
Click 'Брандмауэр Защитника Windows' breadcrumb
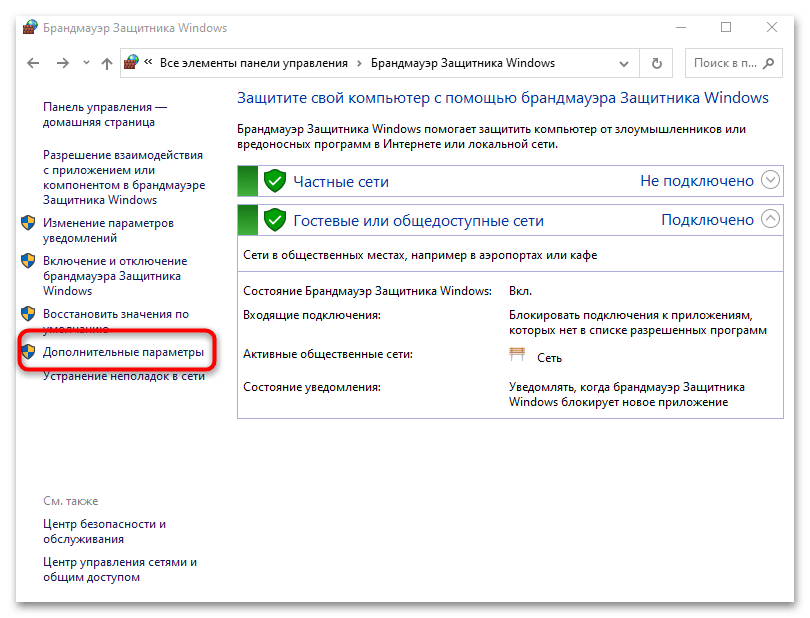463,63
